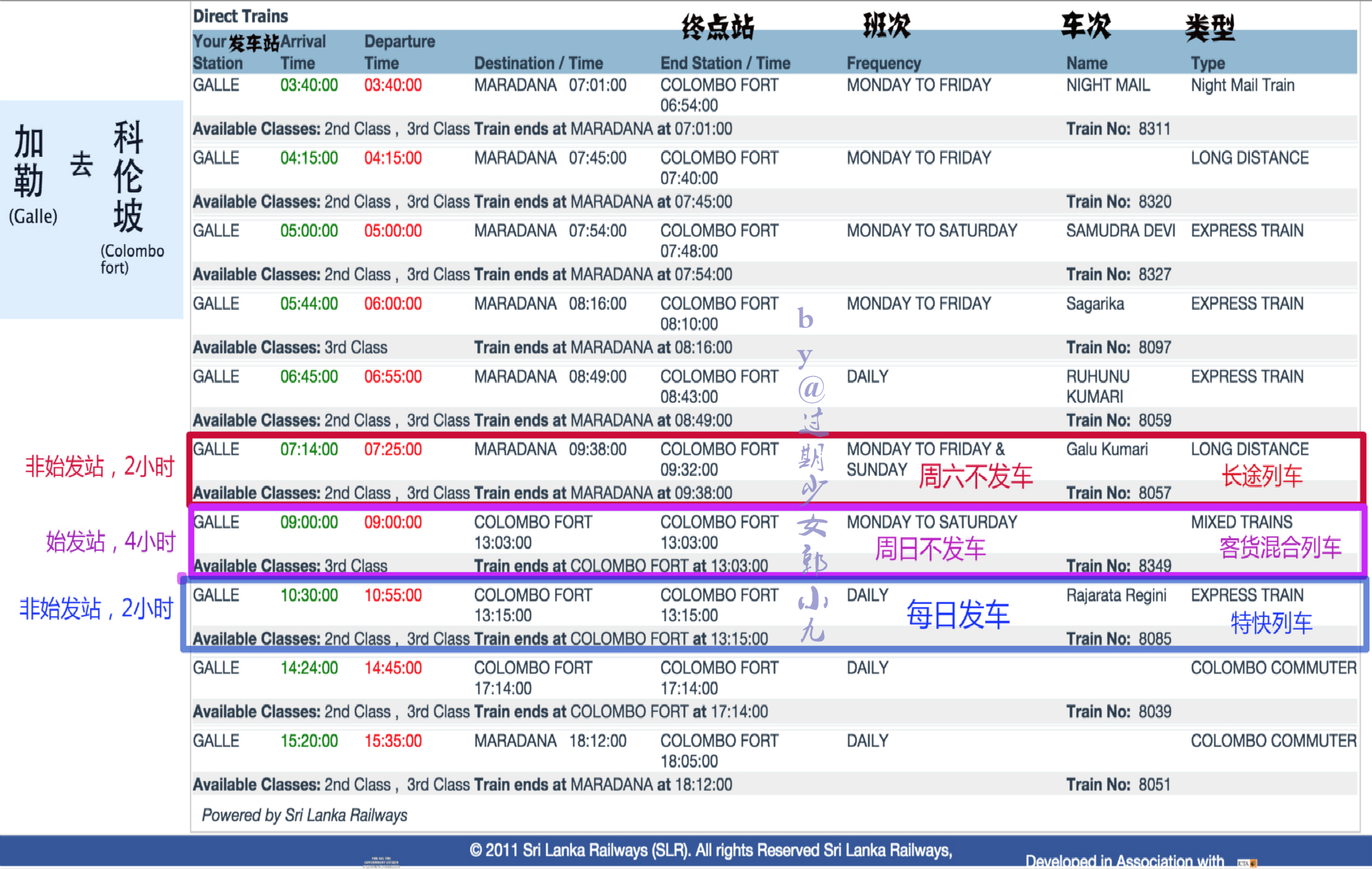Click 'Train No: 8057'

(1119, 493)
